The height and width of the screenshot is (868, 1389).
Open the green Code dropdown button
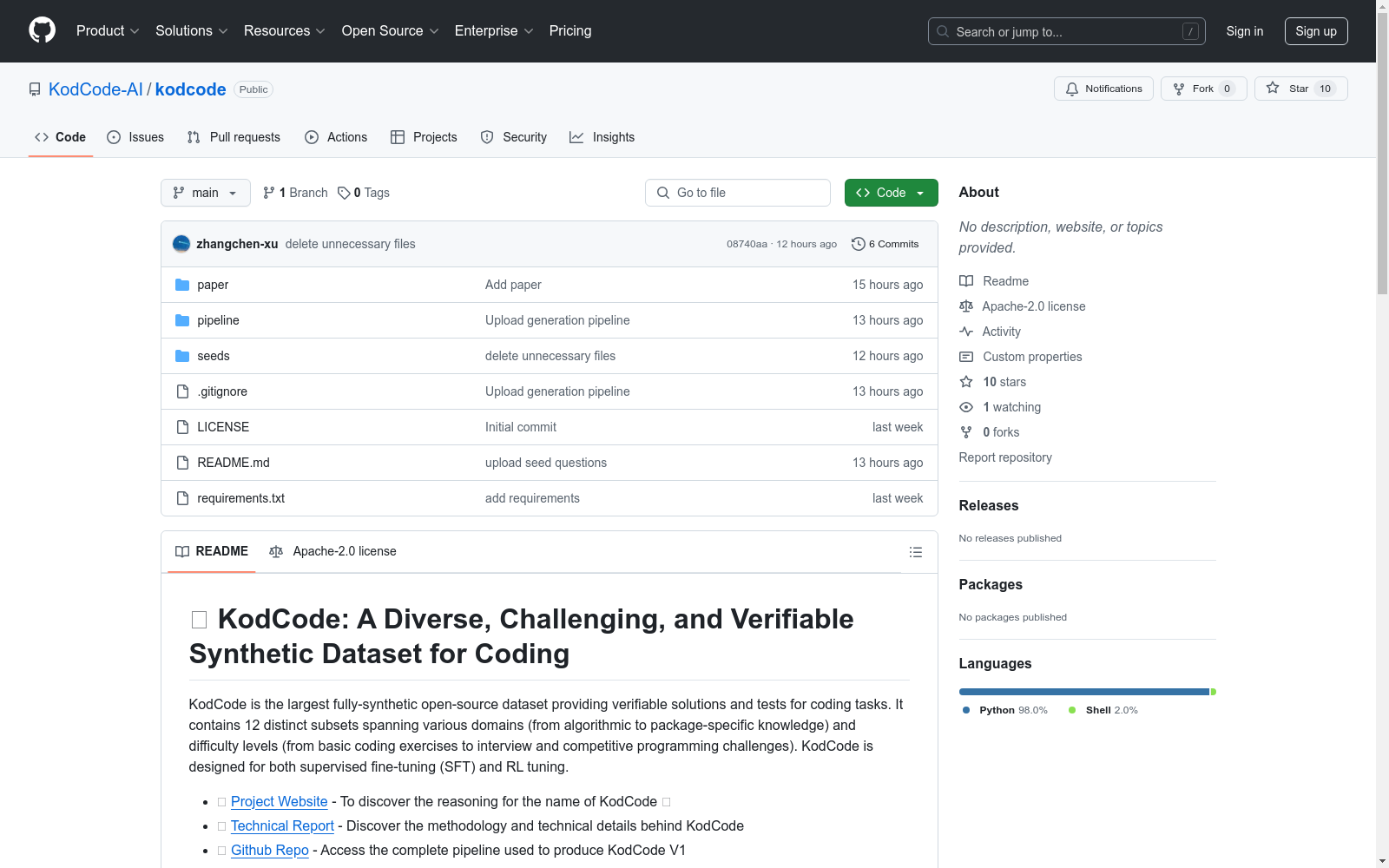(x=891, y=193)
